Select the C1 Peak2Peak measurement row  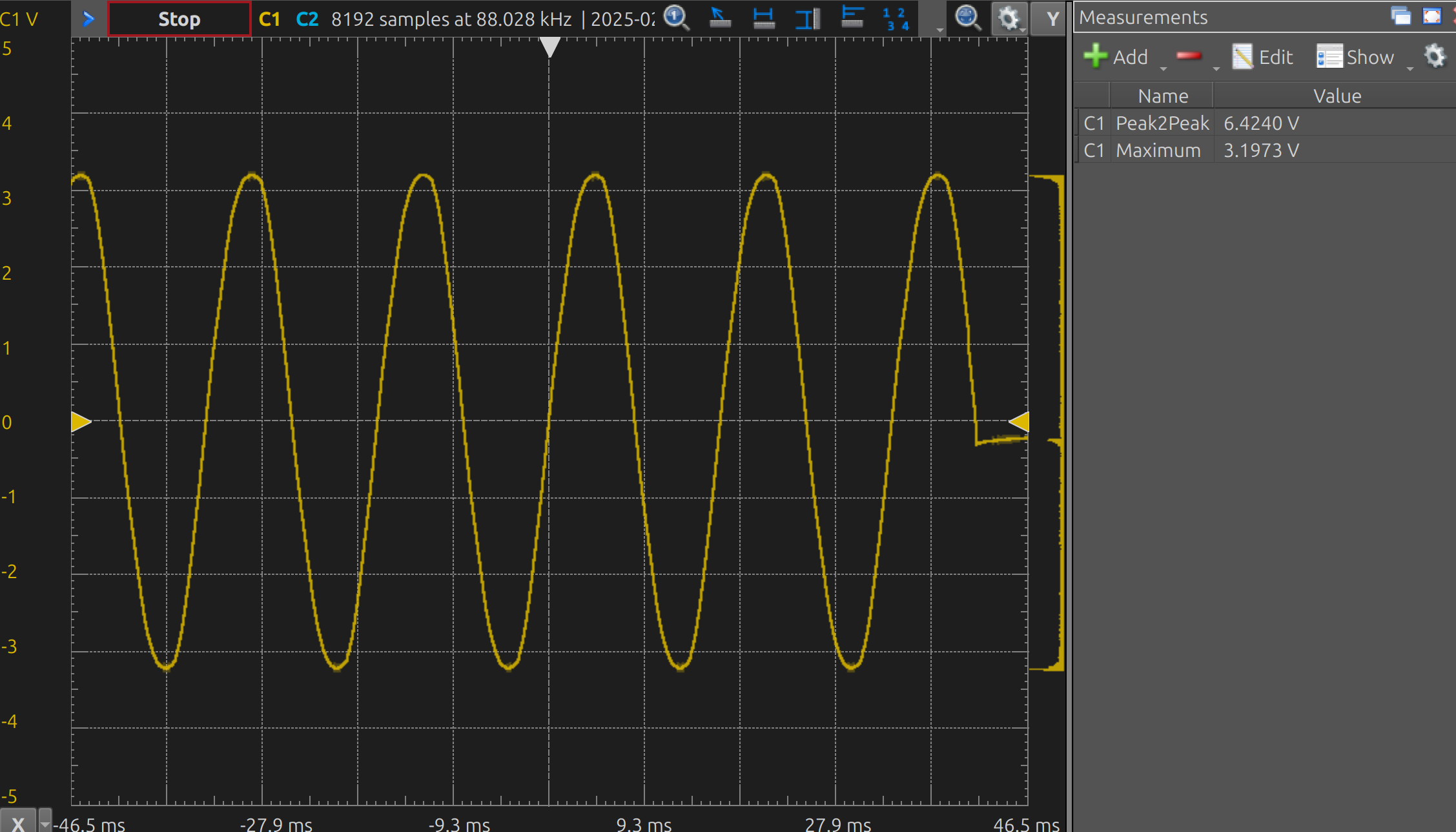click(x=1266, y=123)
